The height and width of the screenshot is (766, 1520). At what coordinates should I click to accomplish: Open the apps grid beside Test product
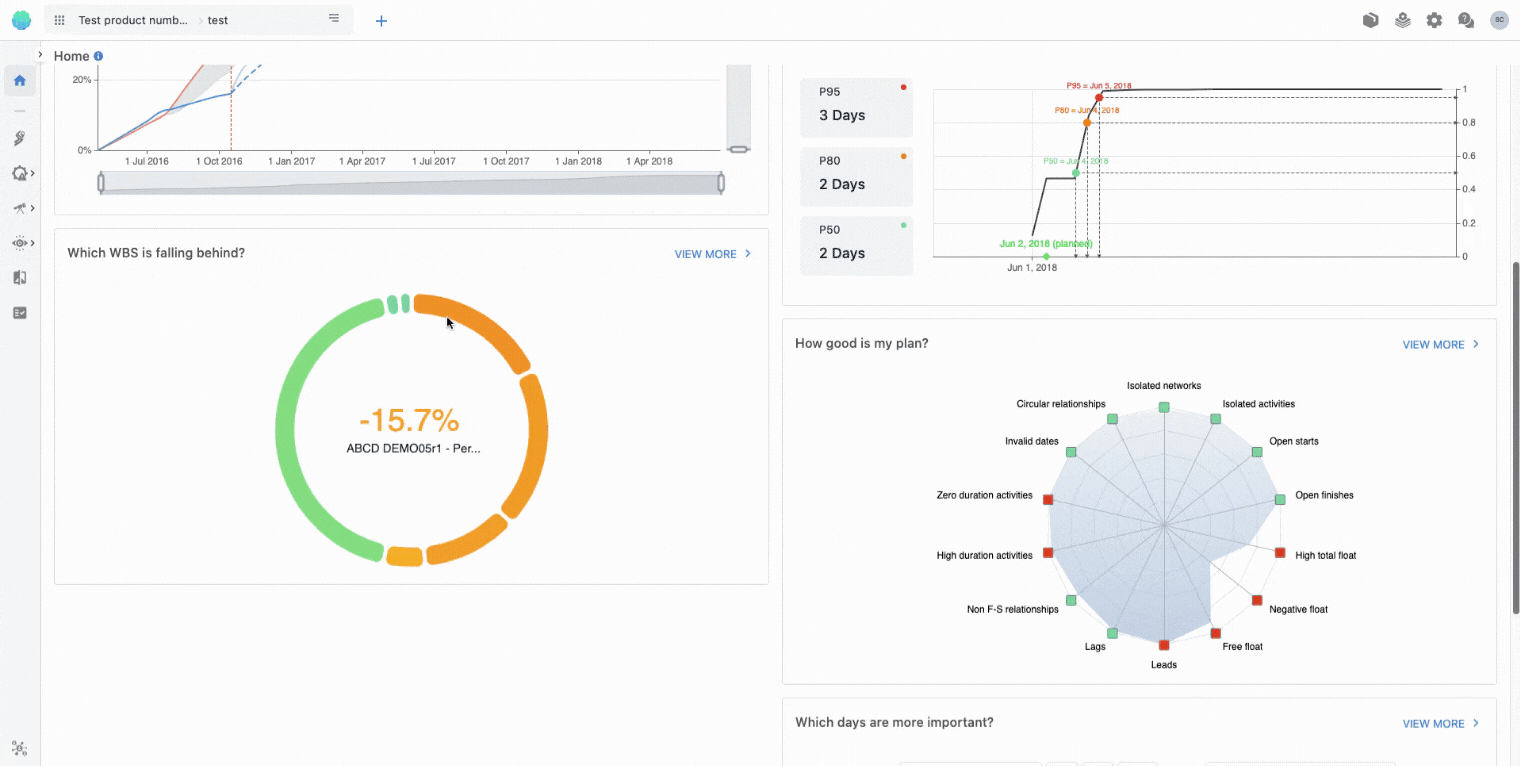[x=60, y=20]
